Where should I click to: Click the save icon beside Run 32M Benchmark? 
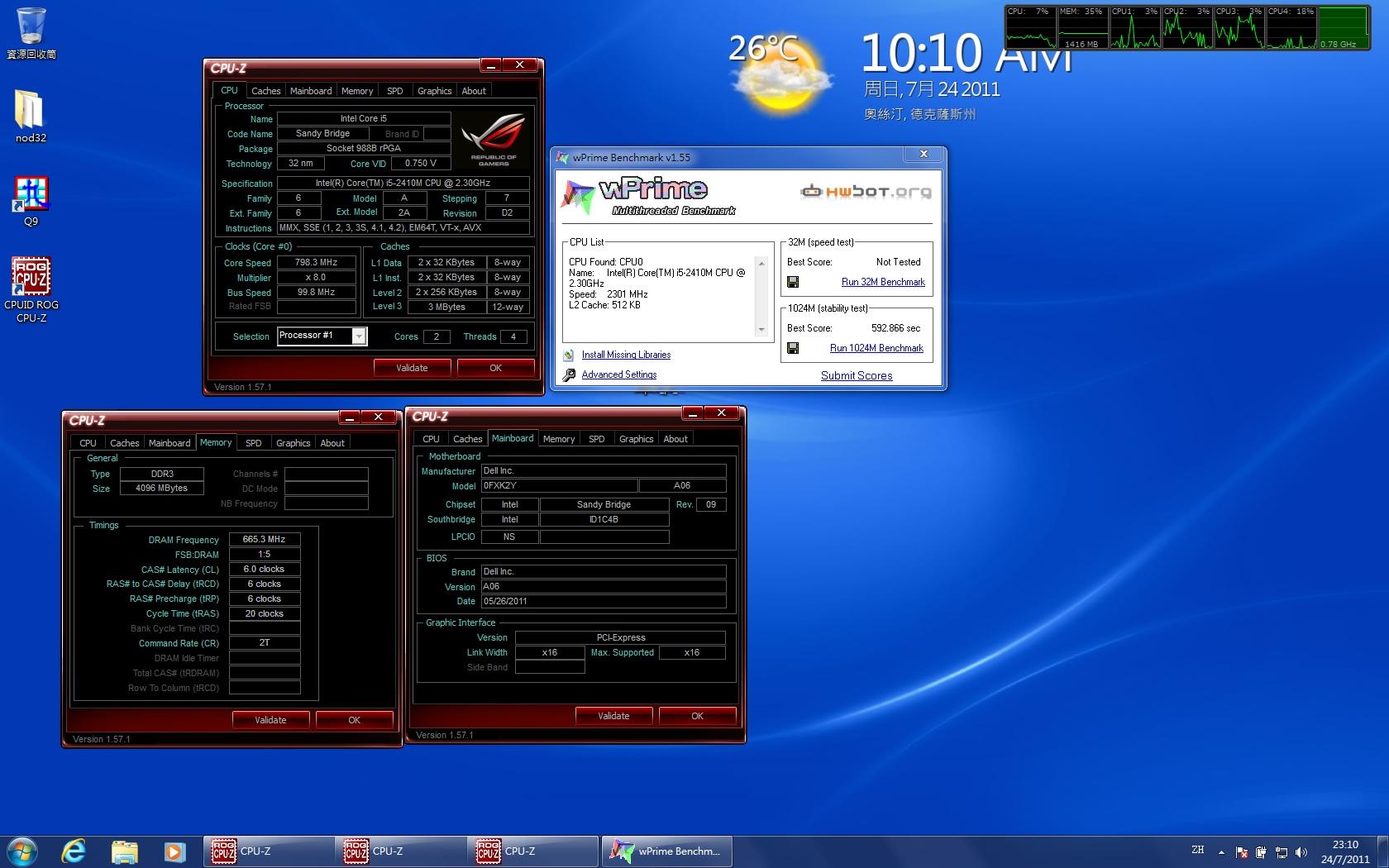pos(793,282)
